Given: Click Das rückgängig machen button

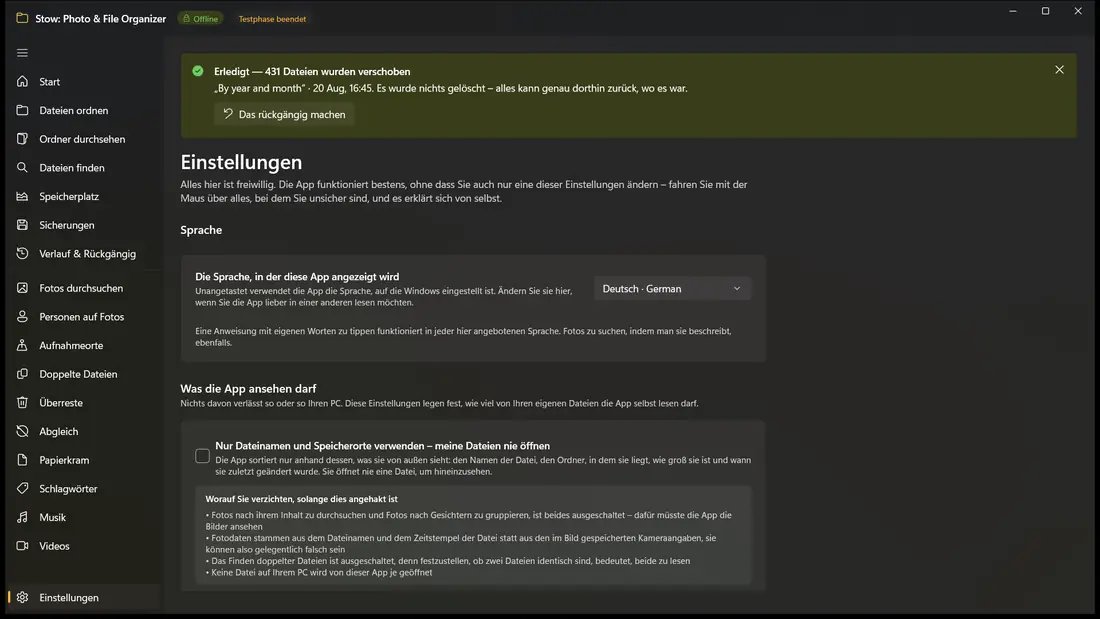Looking at the screenshot, I should 284,114.
